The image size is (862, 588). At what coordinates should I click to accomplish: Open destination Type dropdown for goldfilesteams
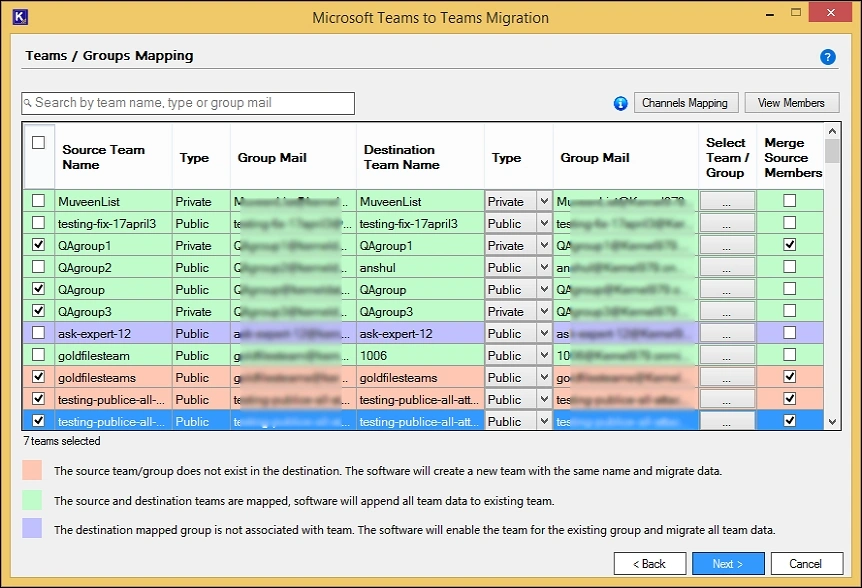[x=544, y=377]
